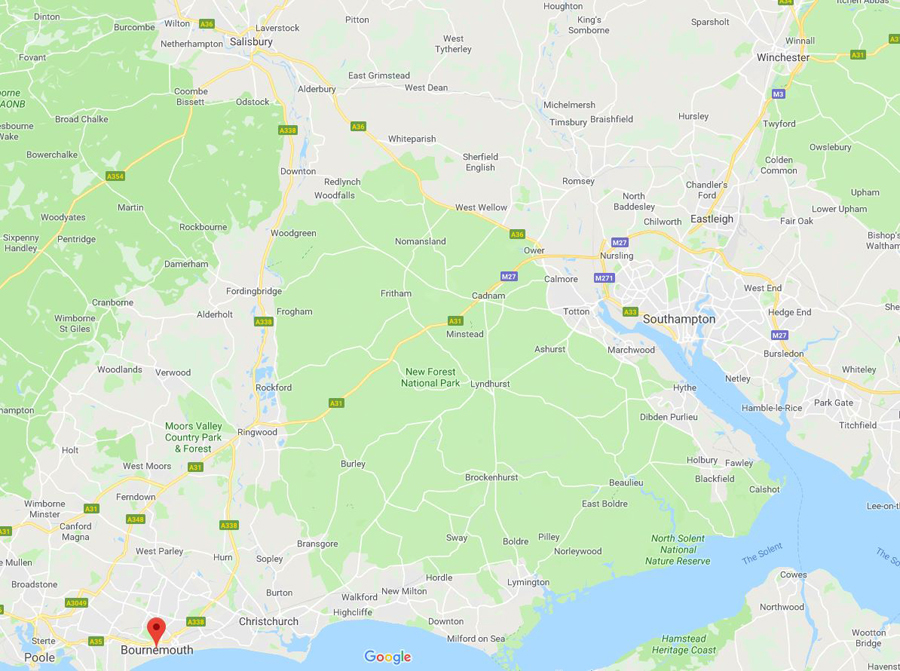Click the A348 shield near Ferndown

135,519
